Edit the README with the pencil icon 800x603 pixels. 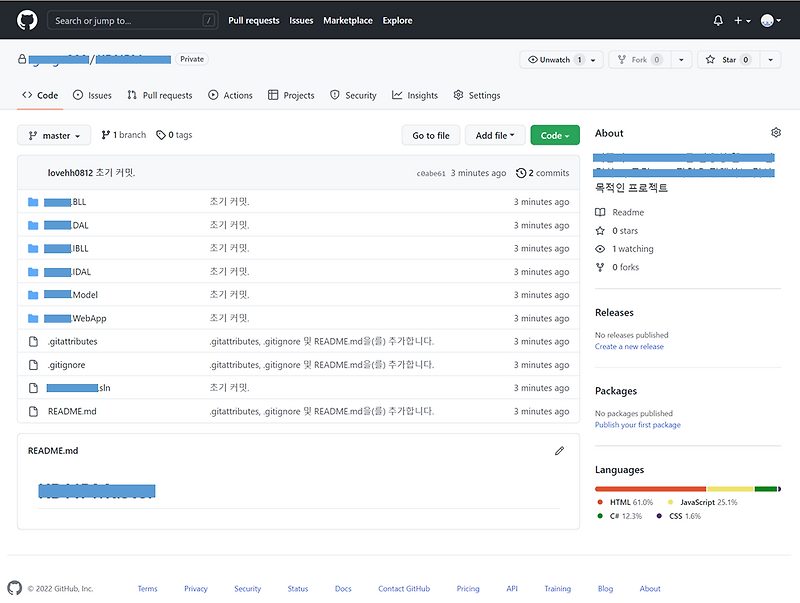[x=559, y=451]
